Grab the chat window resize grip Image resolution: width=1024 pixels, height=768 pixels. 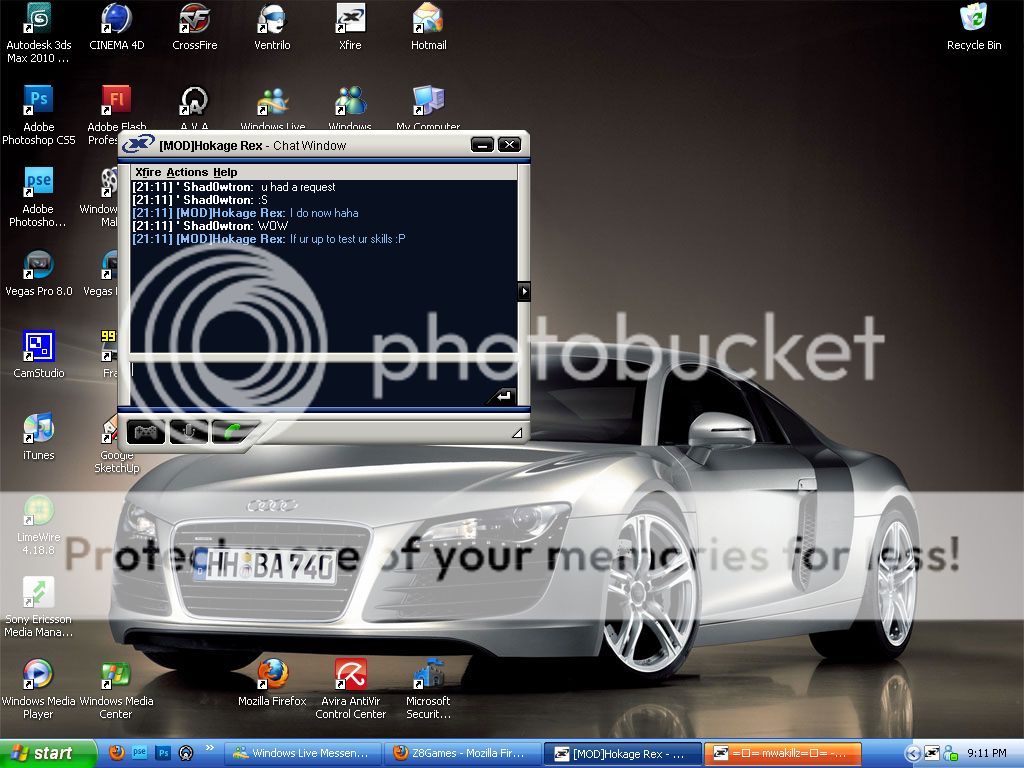pos(516,433)
